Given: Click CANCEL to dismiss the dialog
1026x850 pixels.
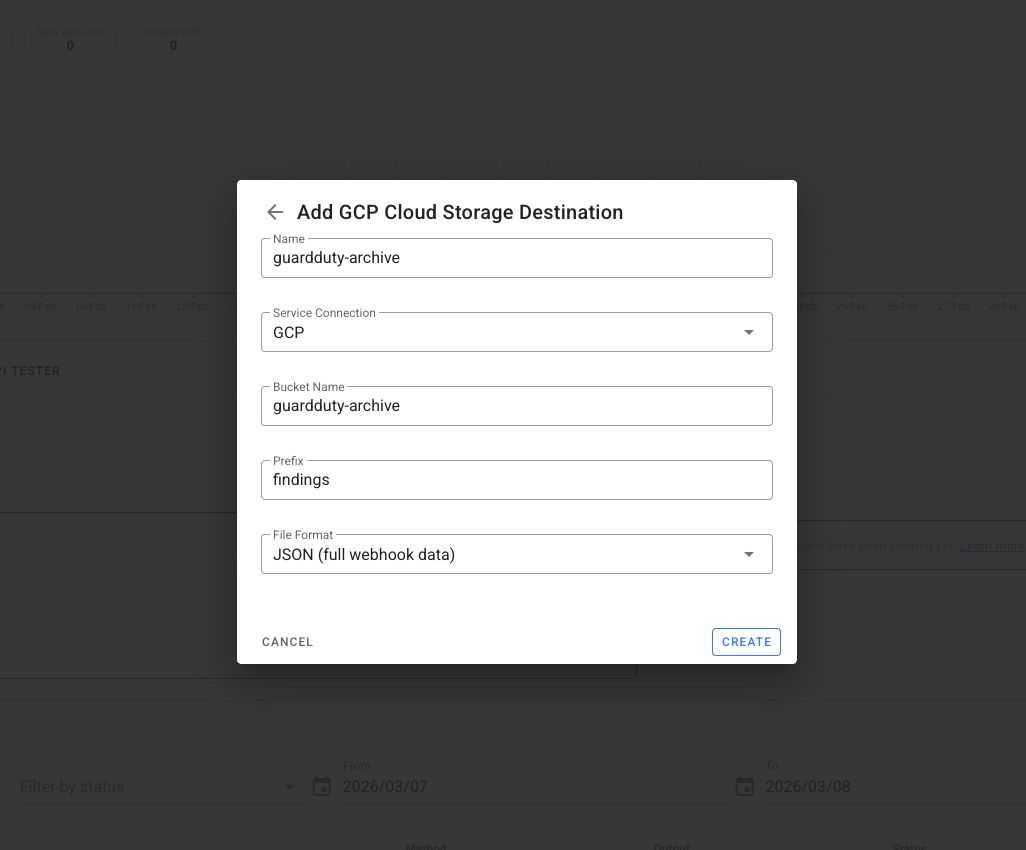Looking at the screenshot, I should [287, 641].
